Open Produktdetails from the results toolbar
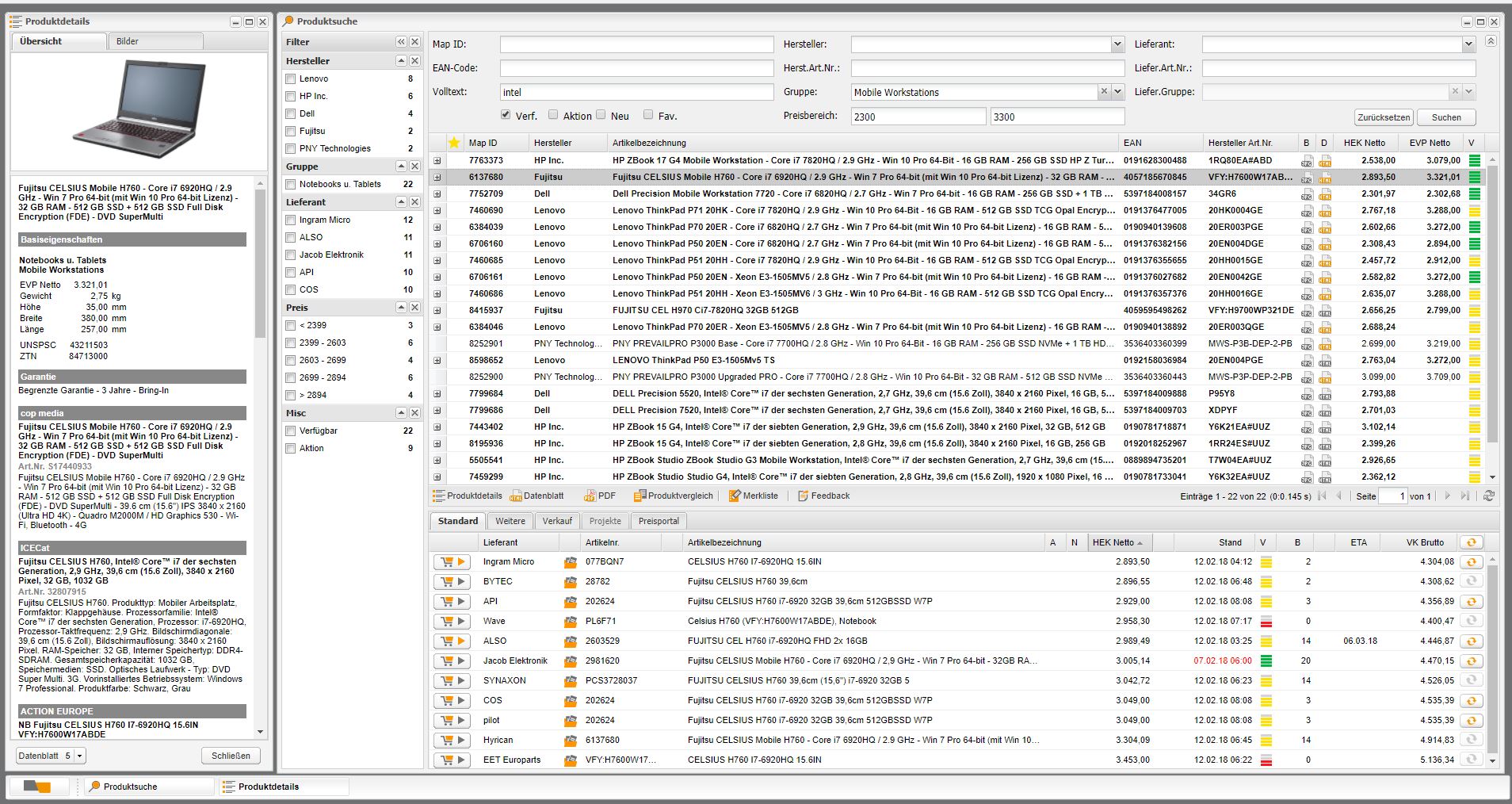The height and width of the screenshot is (804, 1512). [468, 496]
